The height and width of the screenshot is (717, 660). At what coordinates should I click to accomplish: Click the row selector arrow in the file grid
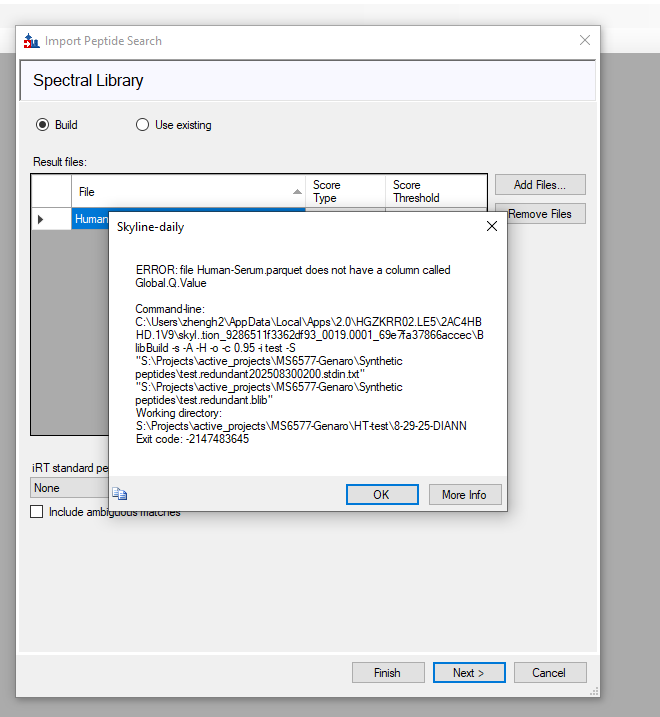point(41,219)
